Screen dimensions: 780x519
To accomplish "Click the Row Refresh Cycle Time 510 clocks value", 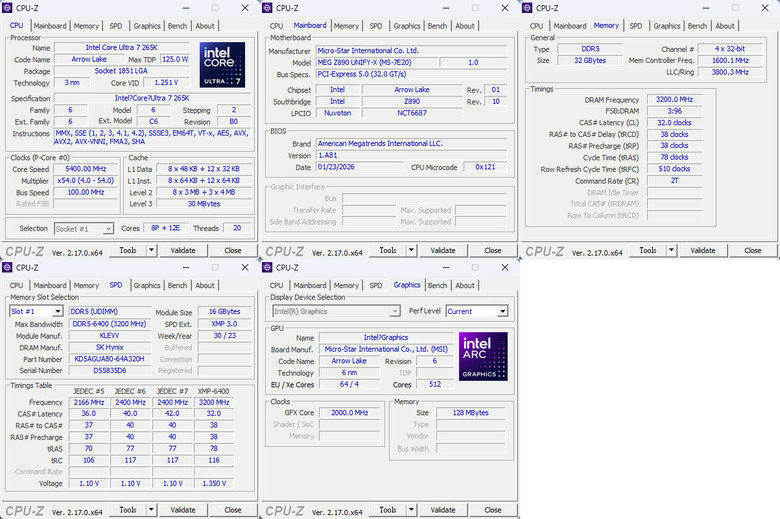I will click(674, 169).
